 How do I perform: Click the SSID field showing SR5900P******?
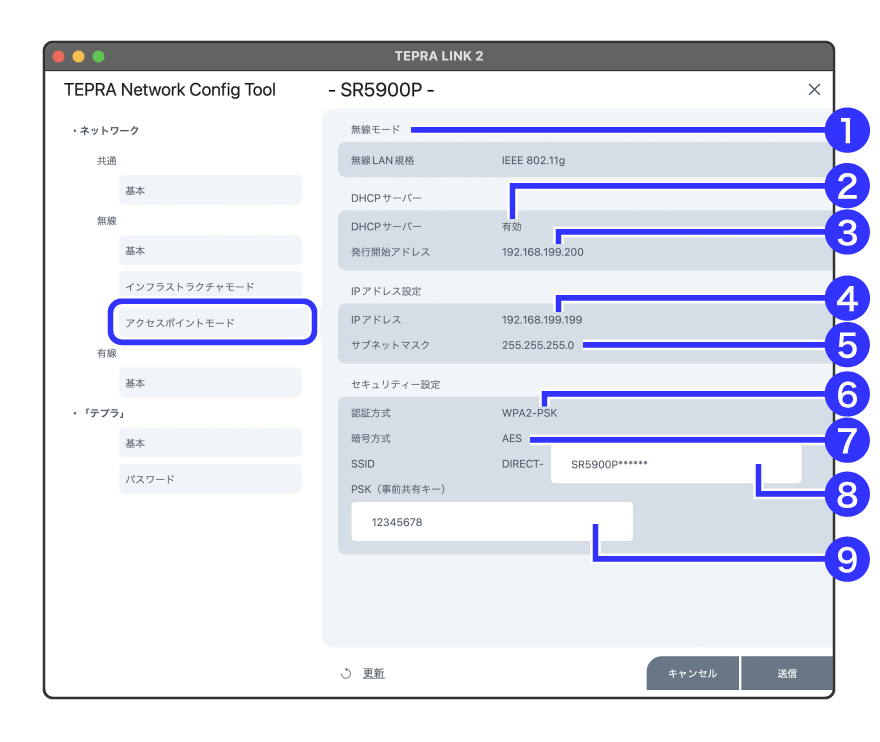[x=675, y=465]
